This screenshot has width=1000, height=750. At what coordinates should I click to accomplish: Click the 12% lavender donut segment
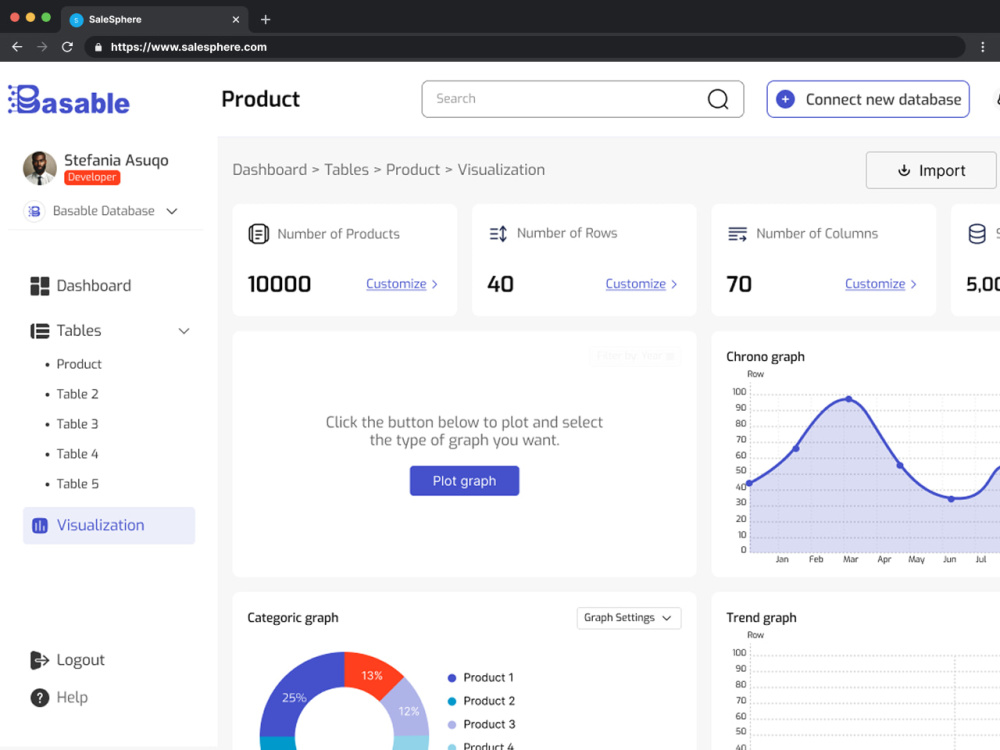(x=407, y=710)
